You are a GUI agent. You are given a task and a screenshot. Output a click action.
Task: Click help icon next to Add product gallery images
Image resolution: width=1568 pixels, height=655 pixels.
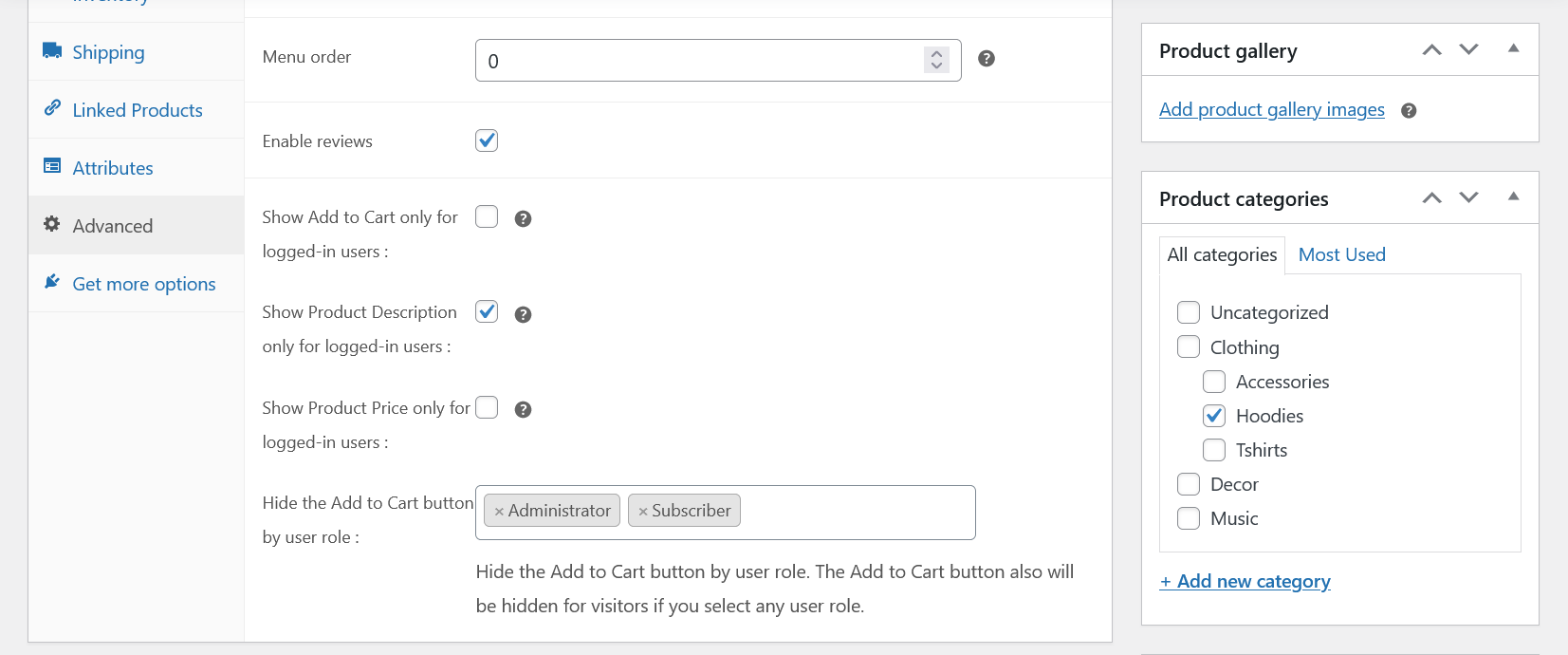(1409, 110)
